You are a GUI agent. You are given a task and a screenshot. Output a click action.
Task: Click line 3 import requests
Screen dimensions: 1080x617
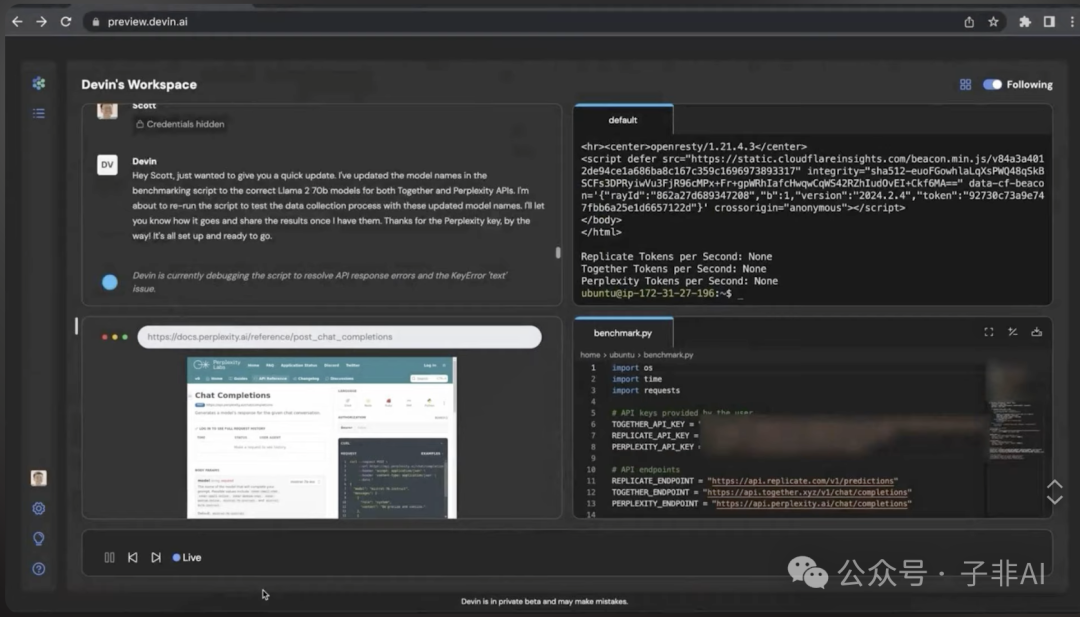(645, 390)
